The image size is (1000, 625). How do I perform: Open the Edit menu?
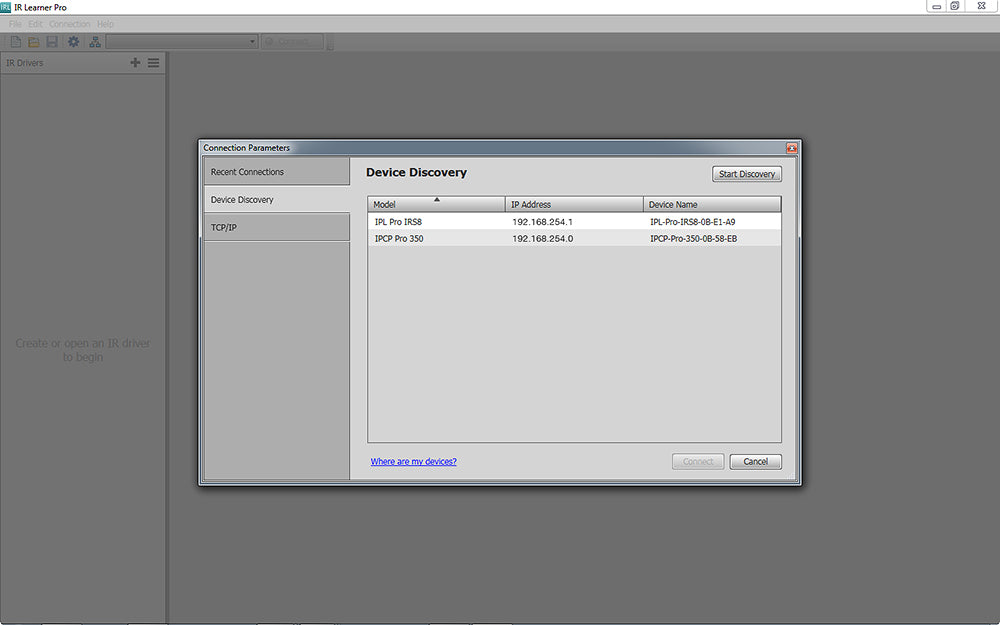click(x=35, y=24)
